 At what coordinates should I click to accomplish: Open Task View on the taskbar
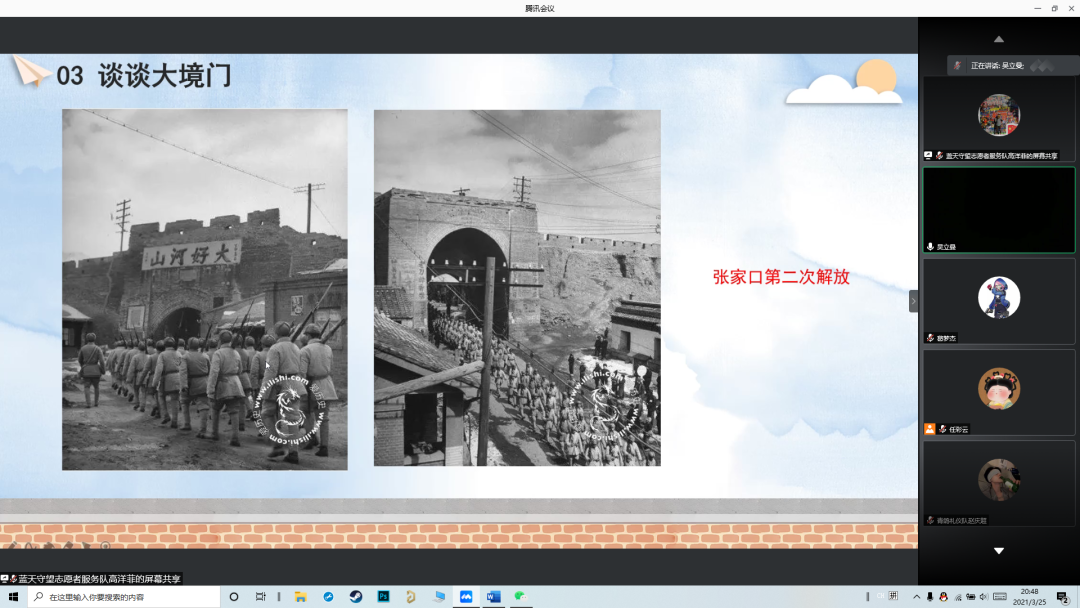tap(260, 597)
